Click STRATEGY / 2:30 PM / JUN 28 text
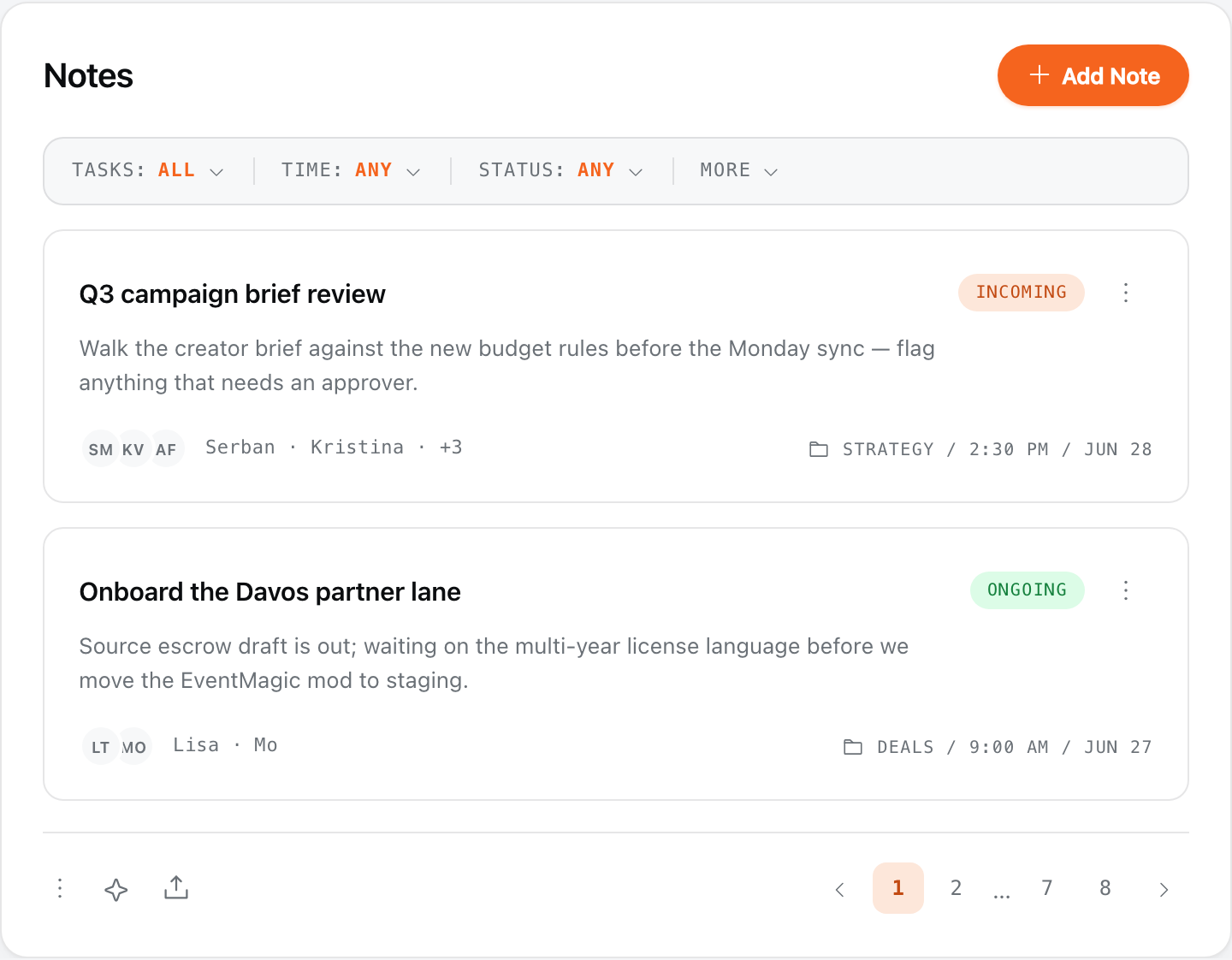 (998, 449)
